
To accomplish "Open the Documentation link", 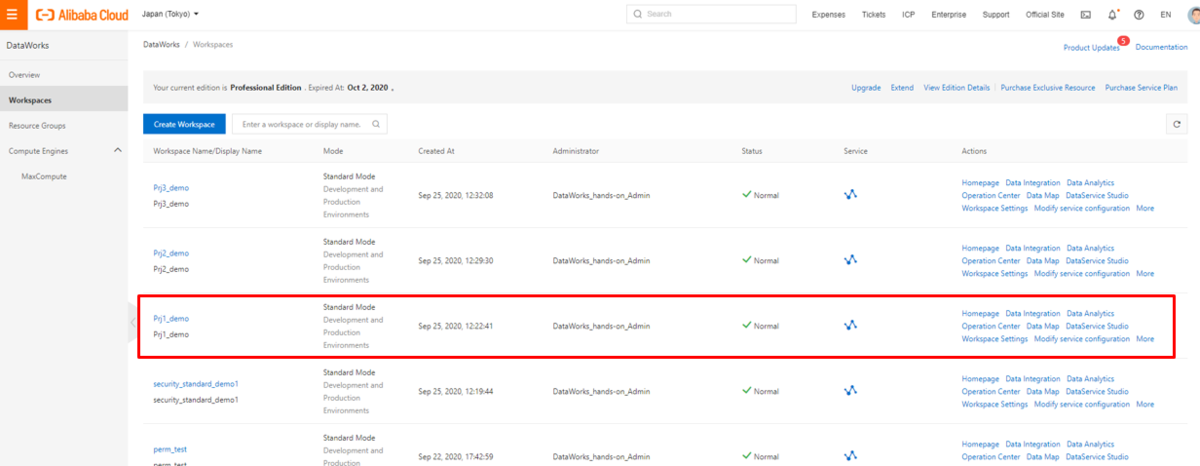I will (x=1161, y=47).
